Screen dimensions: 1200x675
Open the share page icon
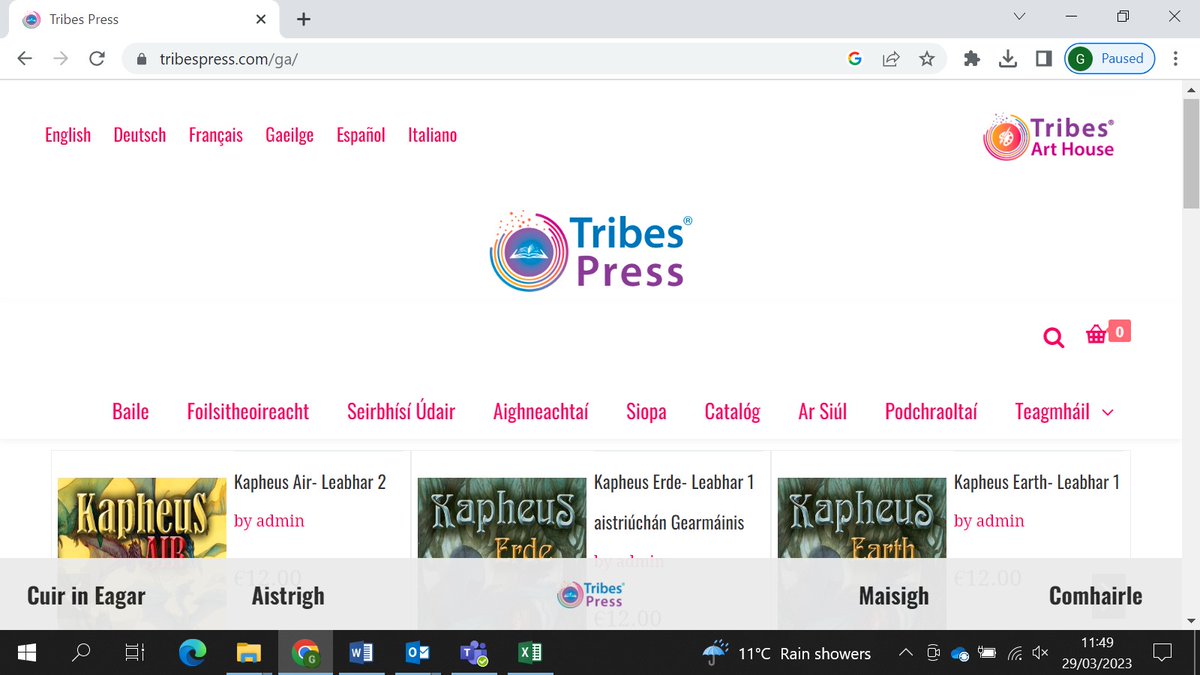point(890,59)
